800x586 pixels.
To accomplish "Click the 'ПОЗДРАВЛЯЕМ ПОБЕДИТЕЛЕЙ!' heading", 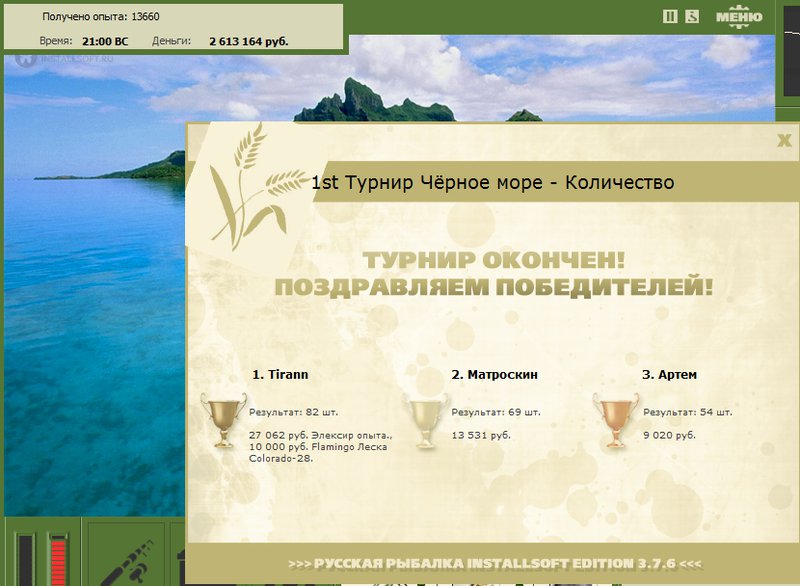I will click(493, 287).
